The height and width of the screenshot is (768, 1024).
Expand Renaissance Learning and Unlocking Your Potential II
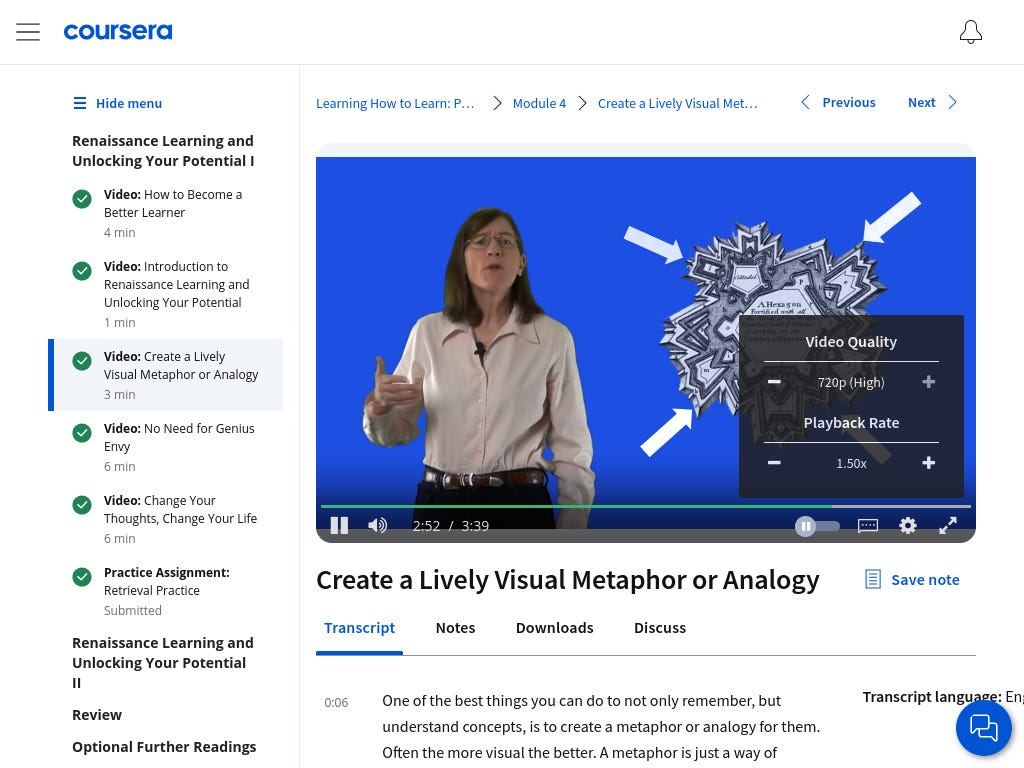pos(163,662)
